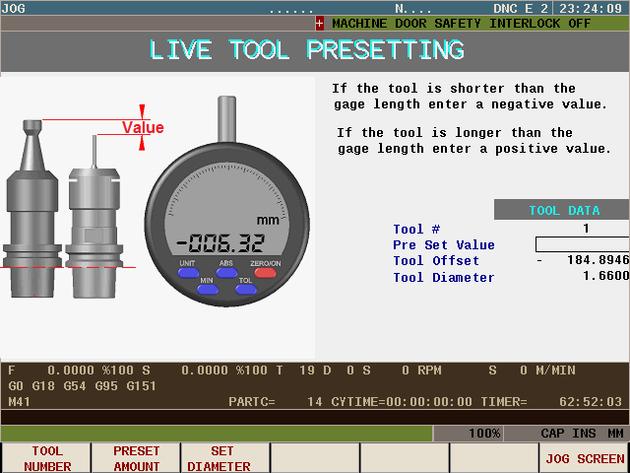Screen dimensions: 630x473
Task: Click the UNIT button on dial indicator
Action: [188, 273]
